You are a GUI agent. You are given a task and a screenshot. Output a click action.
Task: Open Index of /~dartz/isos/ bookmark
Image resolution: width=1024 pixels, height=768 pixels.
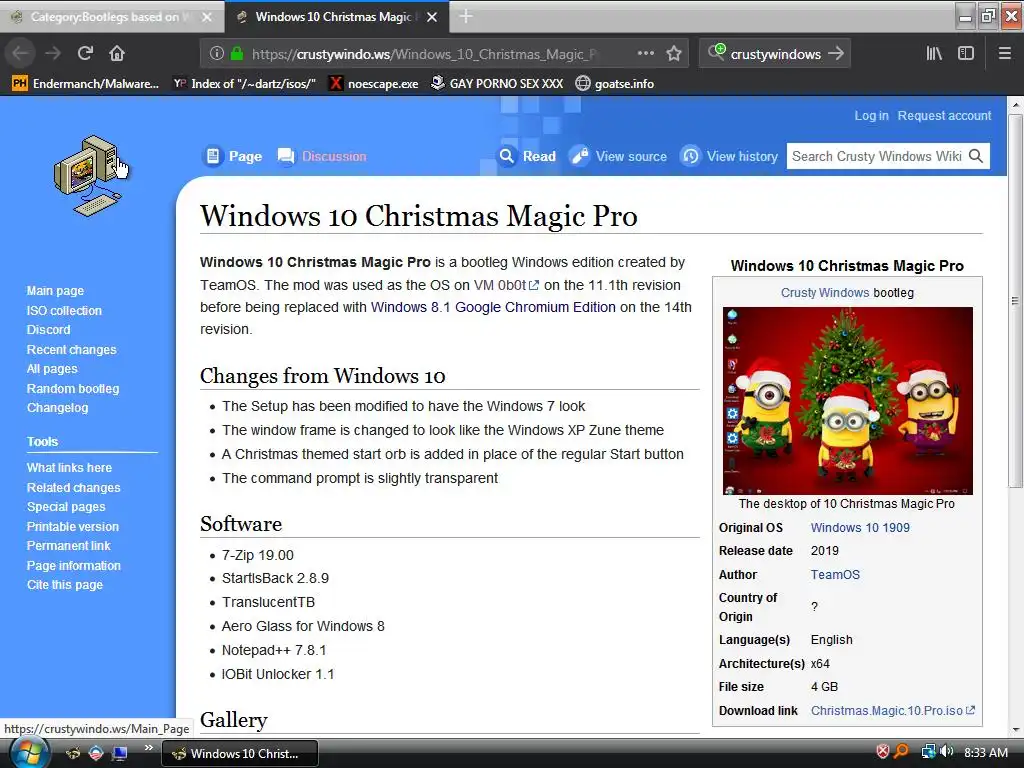tap(244, 84)
